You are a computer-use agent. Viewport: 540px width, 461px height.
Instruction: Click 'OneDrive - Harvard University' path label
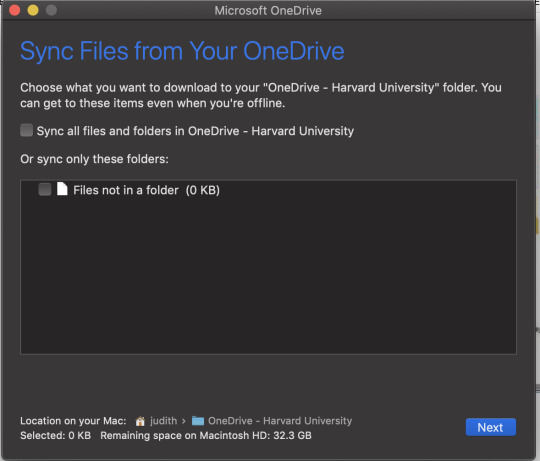[280, 421]
